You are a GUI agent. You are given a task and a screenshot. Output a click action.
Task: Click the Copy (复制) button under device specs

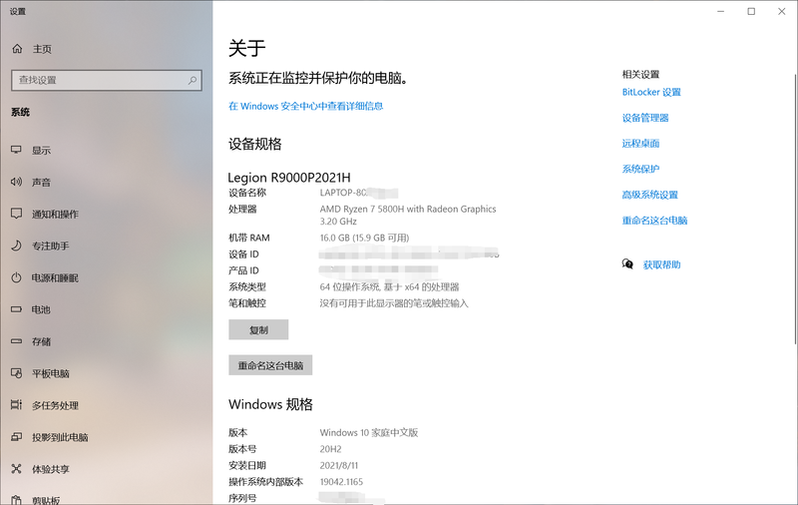258,330
